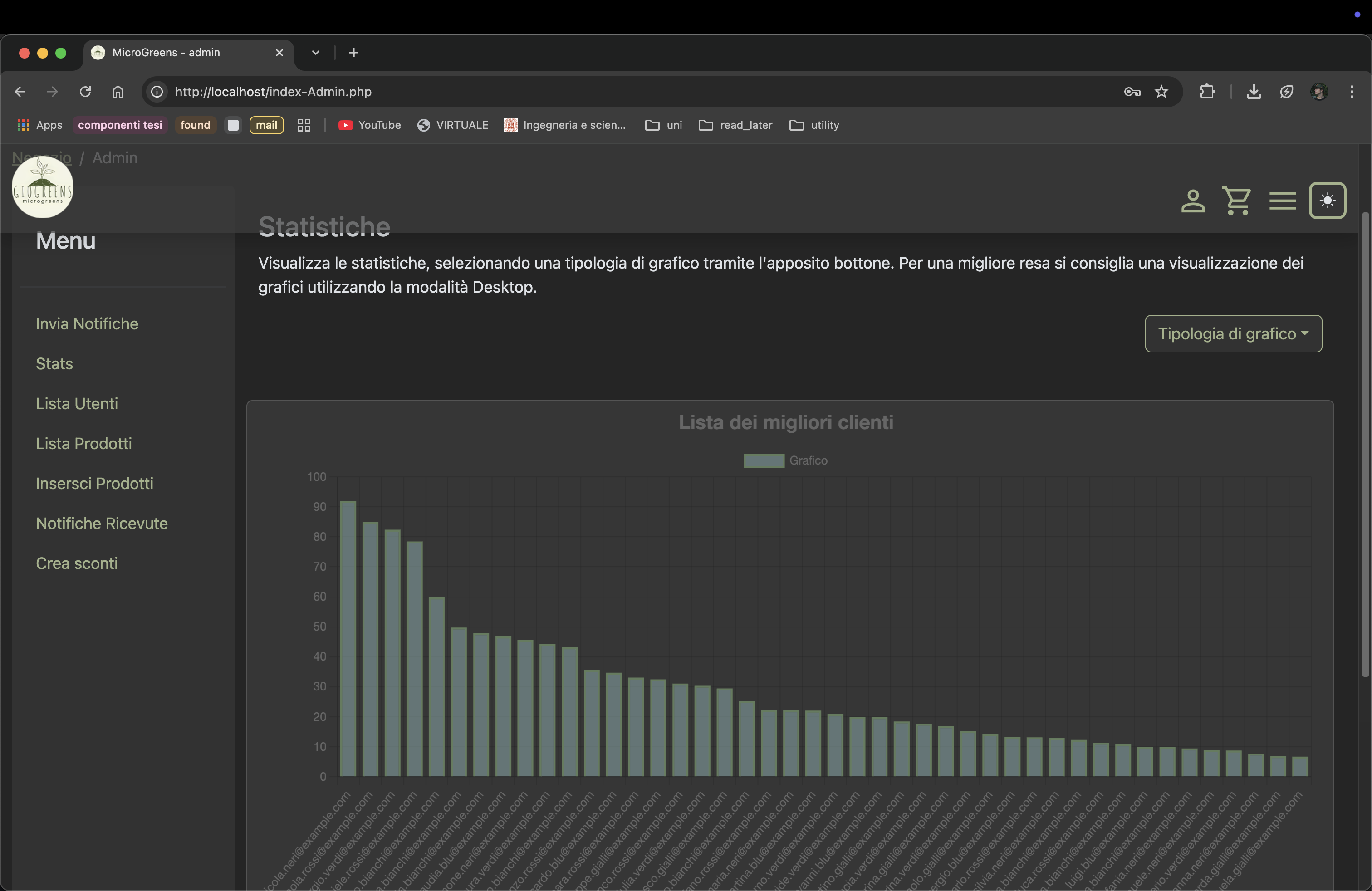
Task: Expand Tipologia di grafico dropdown
Action: pos(1233,334)
